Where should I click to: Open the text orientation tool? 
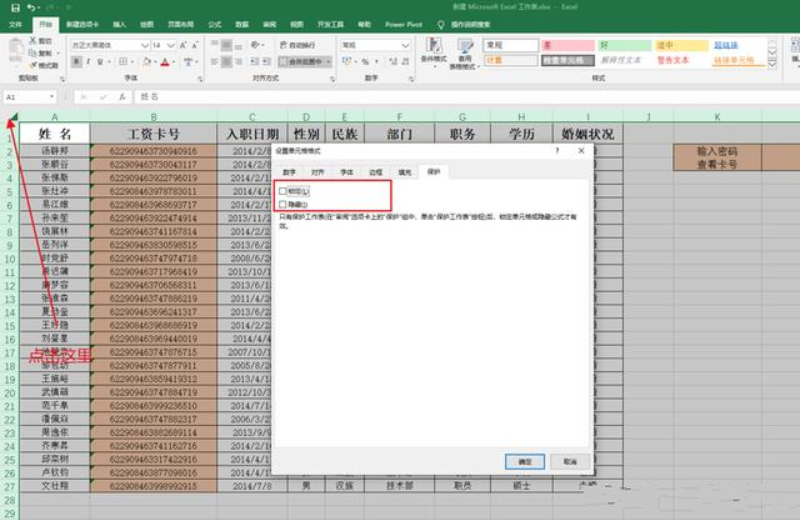(255, 45)
